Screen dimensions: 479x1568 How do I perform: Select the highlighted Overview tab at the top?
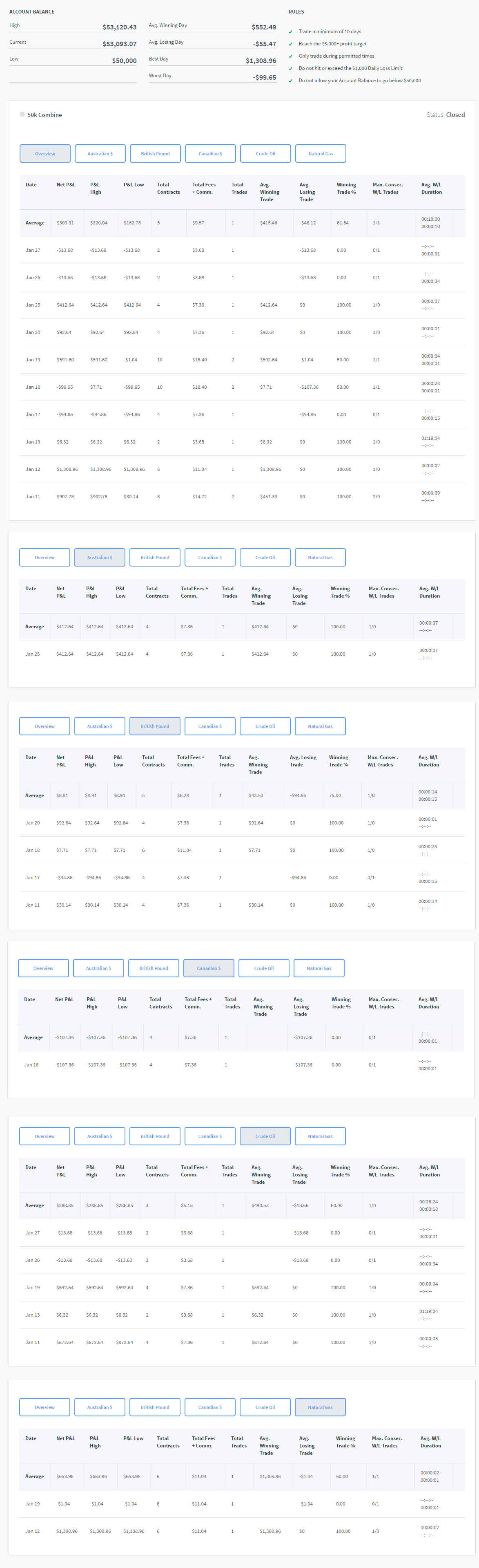tap(45, 153)
